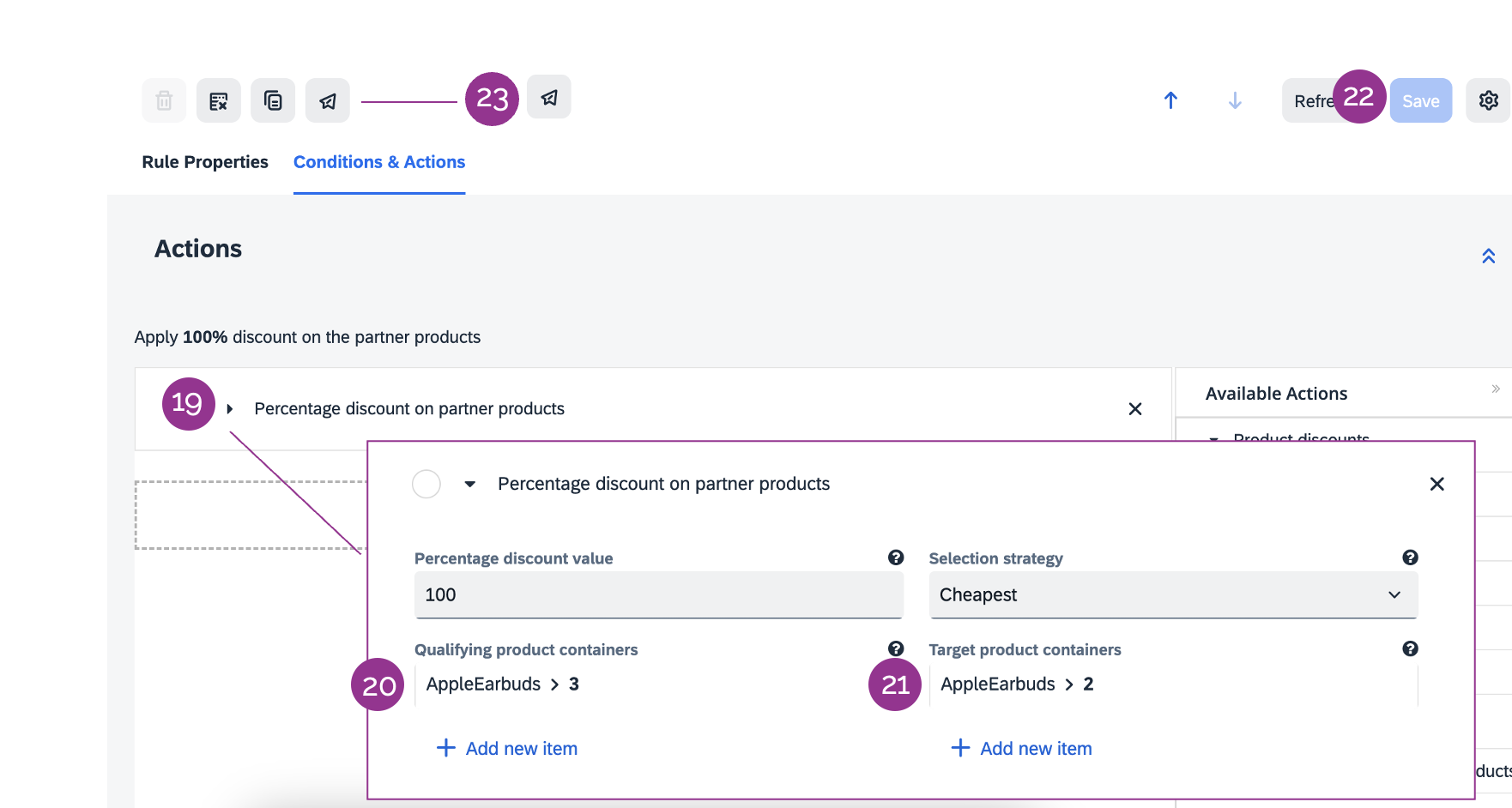This screenshot has width=1512, height=808.
Task: Add new item under Qualifying product containers
Action: pos(507,748)
